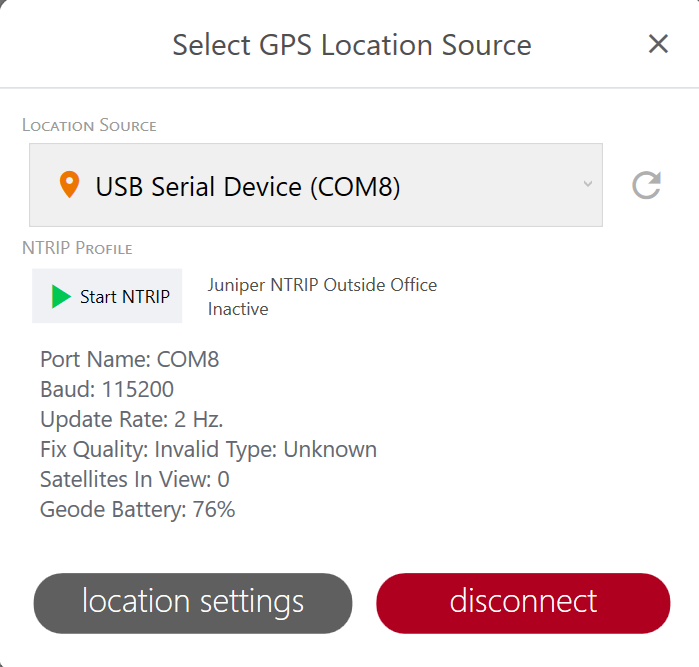Select the Port Name: COM8 line
This screenshot has width=699, height=667.
(129, 360)
